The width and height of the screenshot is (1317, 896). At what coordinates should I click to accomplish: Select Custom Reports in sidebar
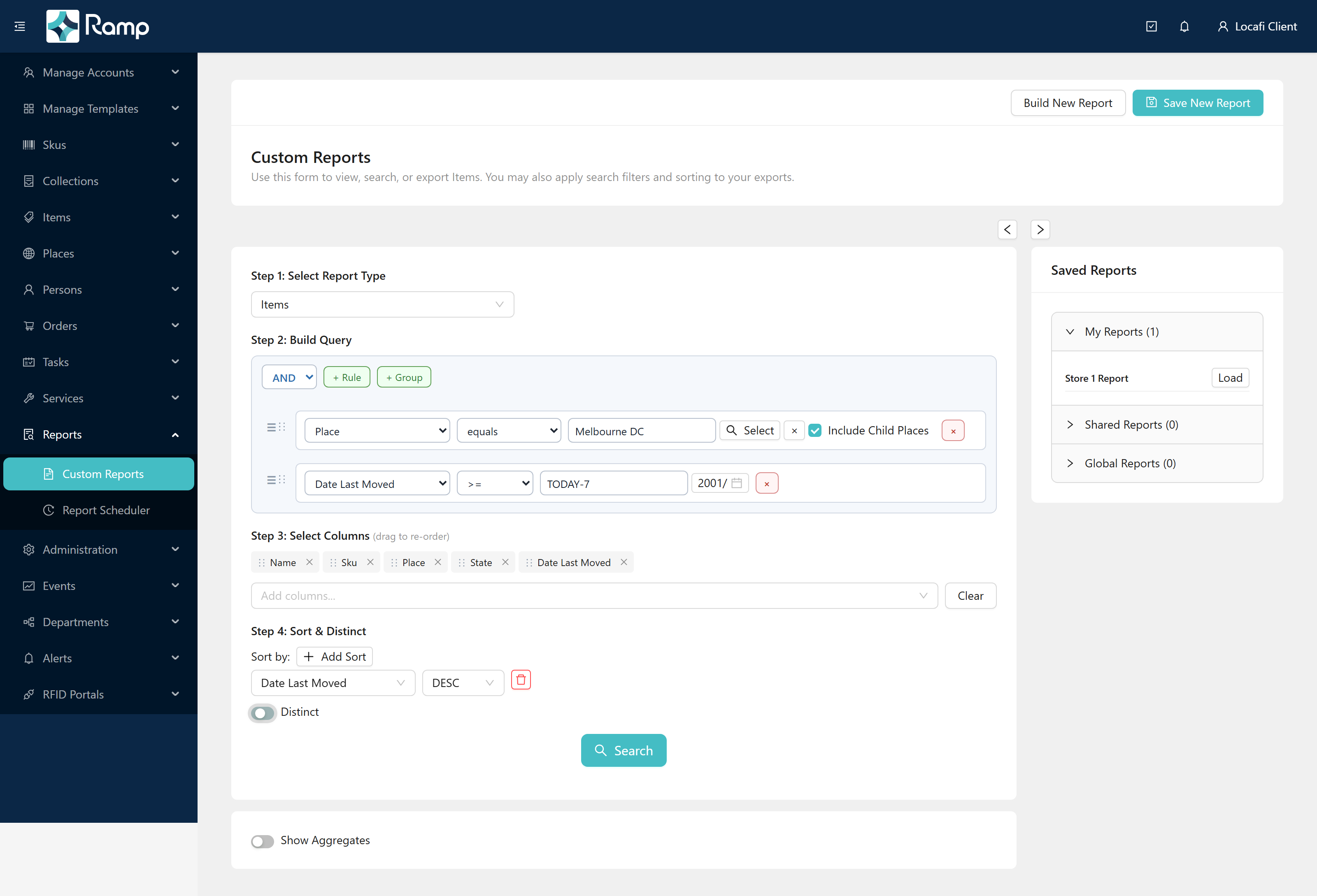pyautogui.click(x=99, y=474)
